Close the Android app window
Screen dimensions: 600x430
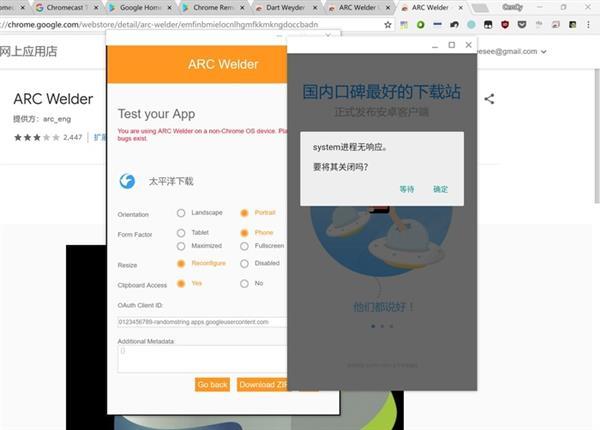(468, 45)
